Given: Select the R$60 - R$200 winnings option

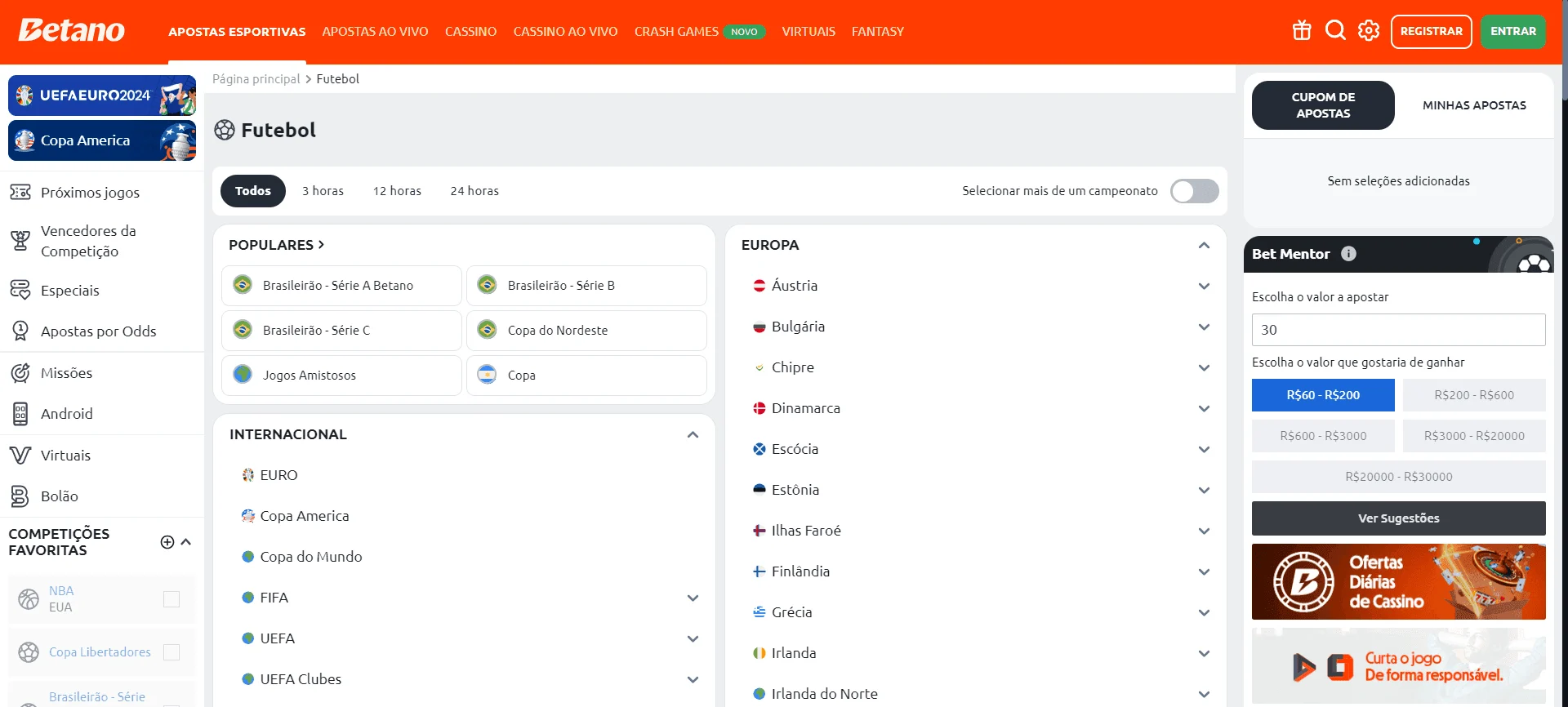Looking at the screenshot, I should point(1323,395).
